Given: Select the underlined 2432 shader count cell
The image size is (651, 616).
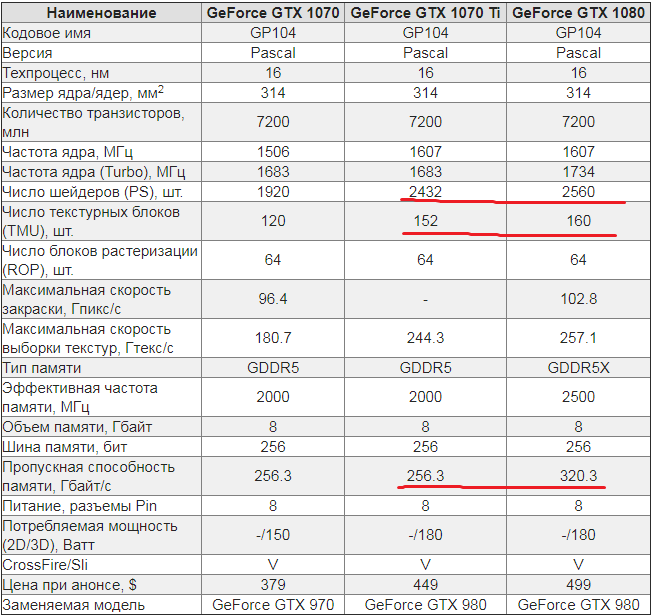Looking at the screenshot, I should tap(425, 192).
